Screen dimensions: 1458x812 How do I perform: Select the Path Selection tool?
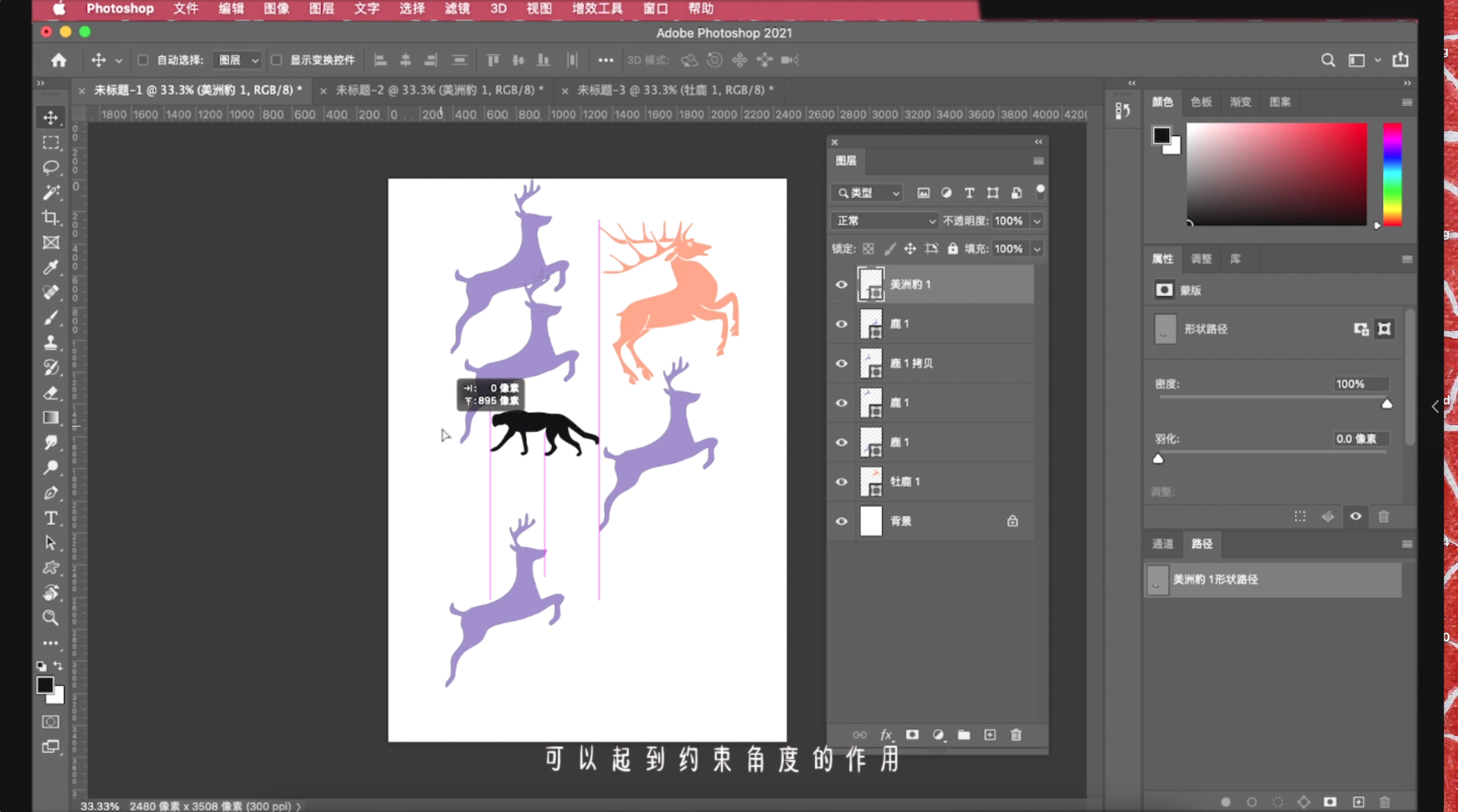pos(52,543)
